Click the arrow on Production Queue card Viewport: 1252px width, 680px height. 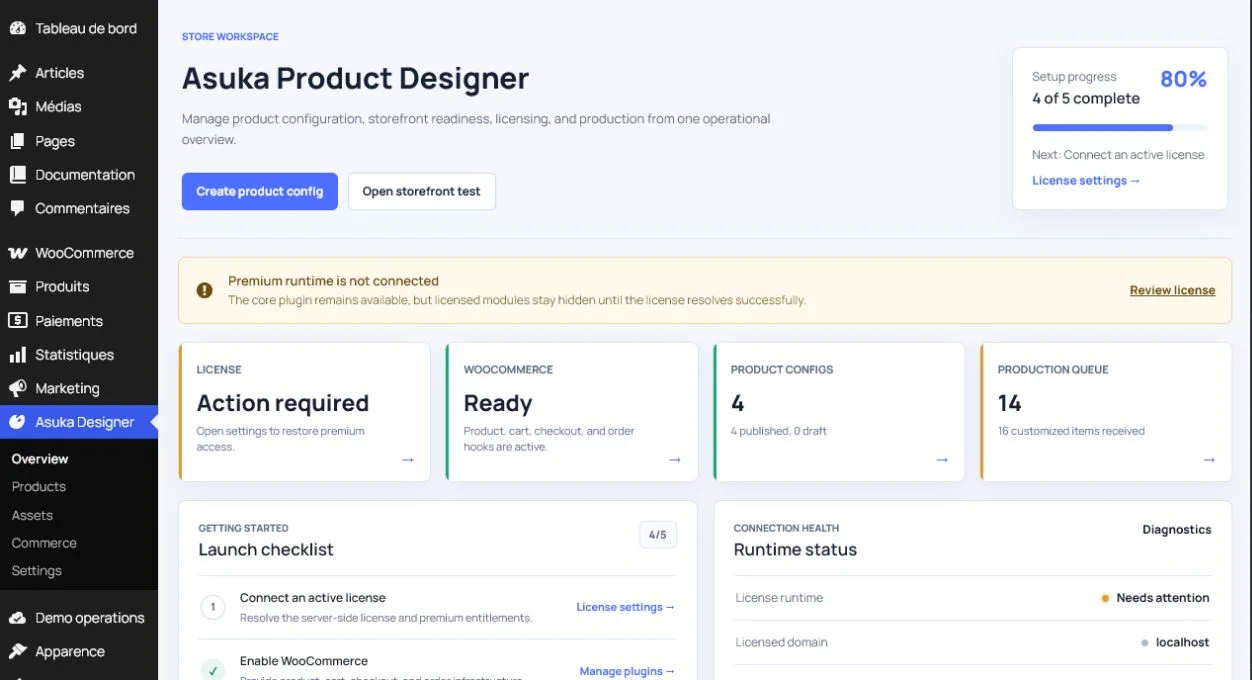(1209, 460)
